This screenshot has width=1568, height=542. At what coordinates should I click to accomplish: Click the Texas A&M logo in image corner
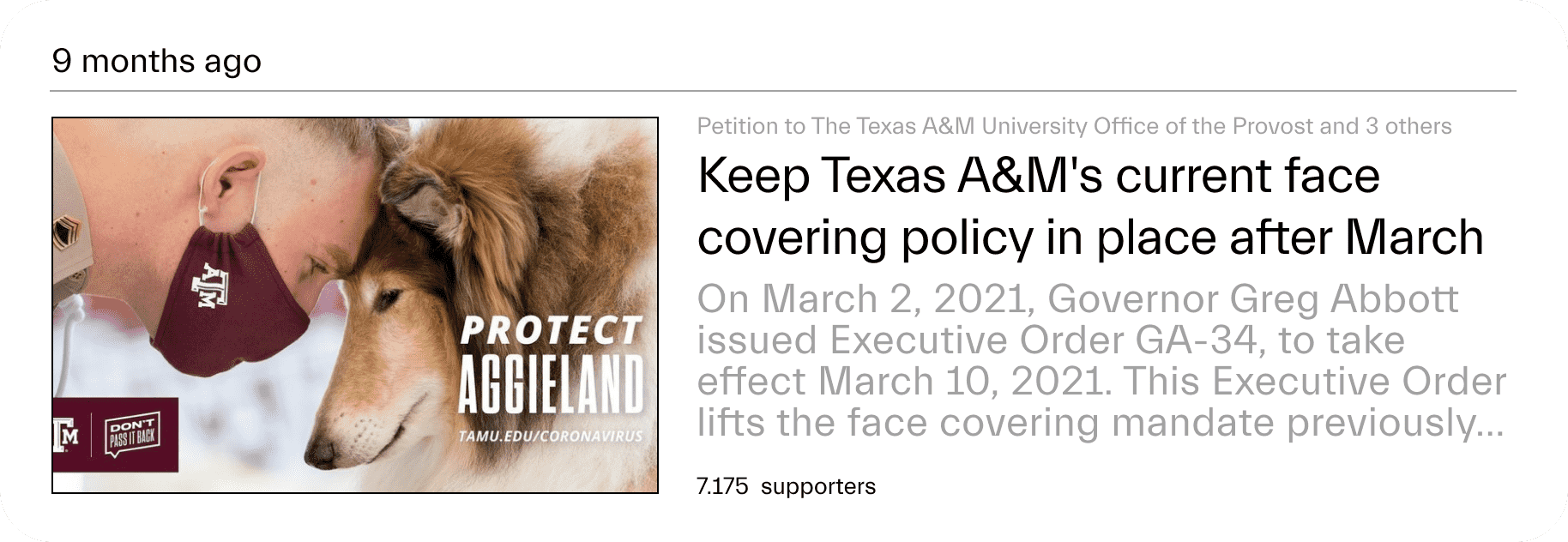point(66,436)
